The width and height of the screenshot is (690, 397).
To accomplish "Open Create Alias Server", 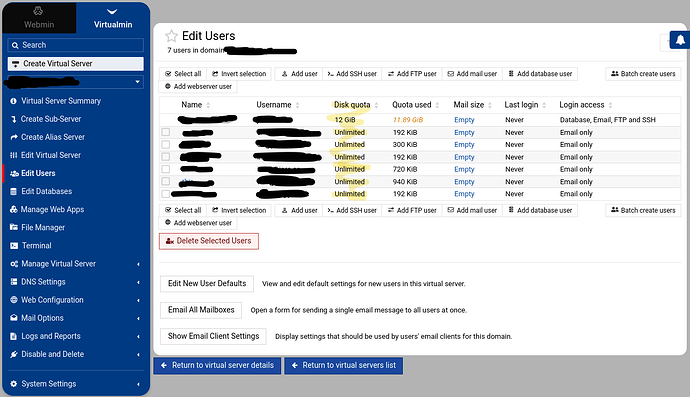I will click(x=52, y=137).
